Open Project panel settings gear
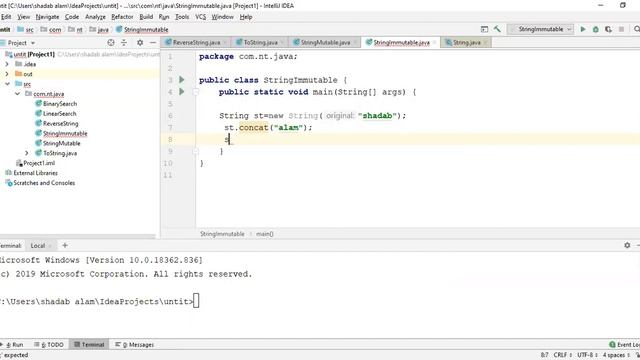The image size is (640, 360). (140, 42)
